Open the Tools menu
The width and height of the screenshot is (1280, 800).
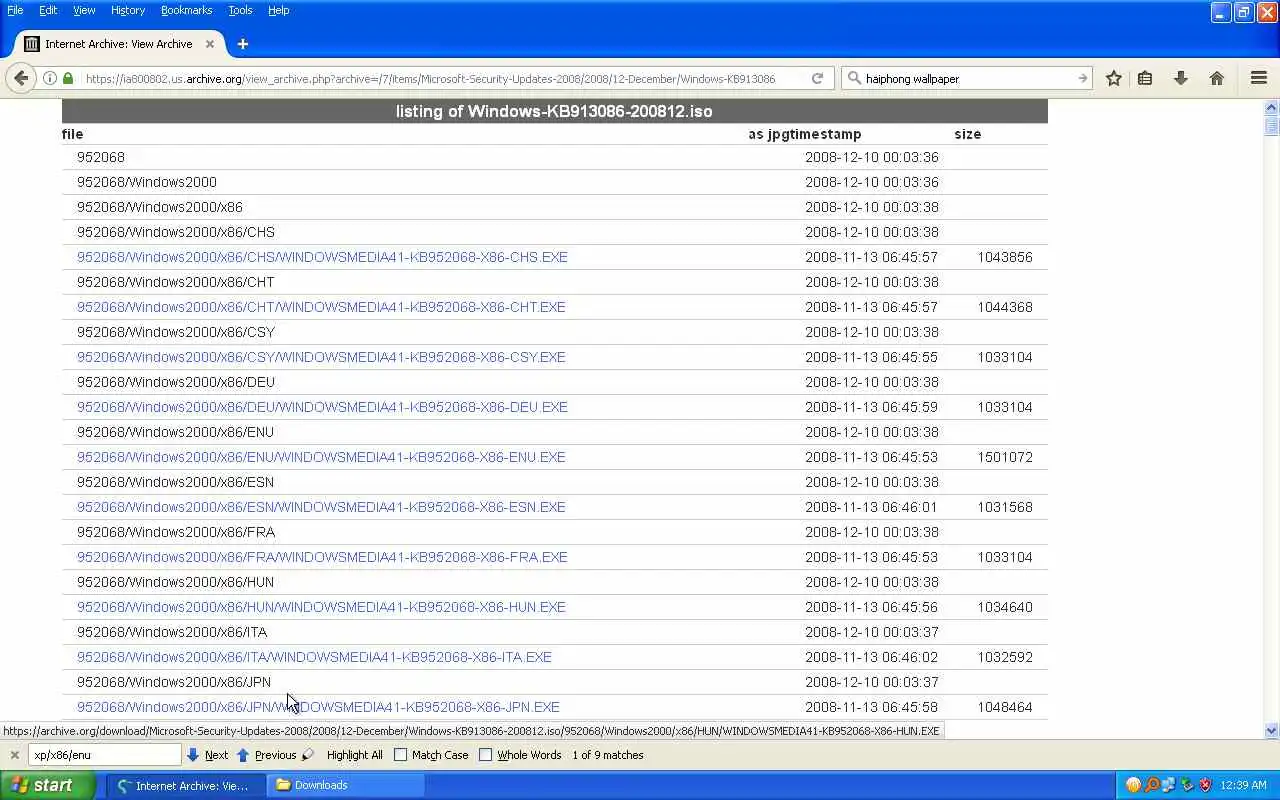point(240,10)
